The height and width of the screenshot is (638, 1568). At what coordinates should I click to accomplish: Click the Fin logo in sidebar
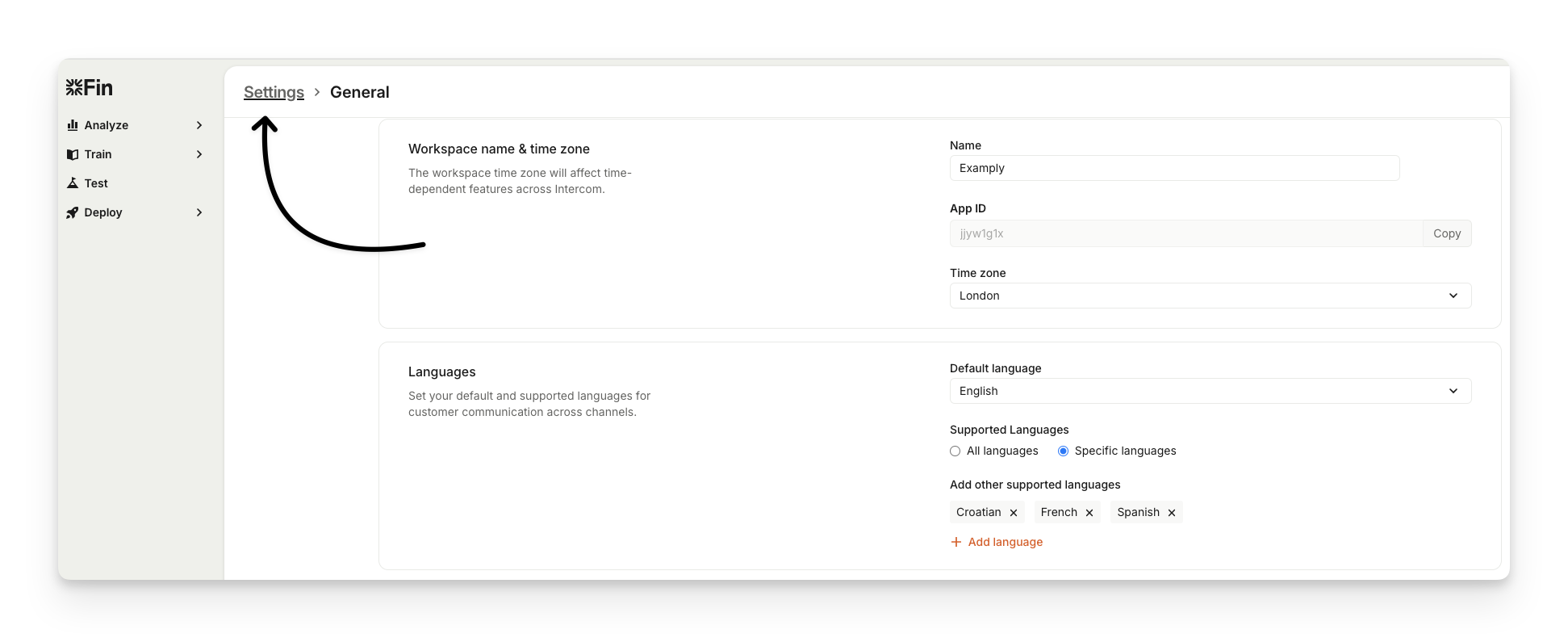90,87
